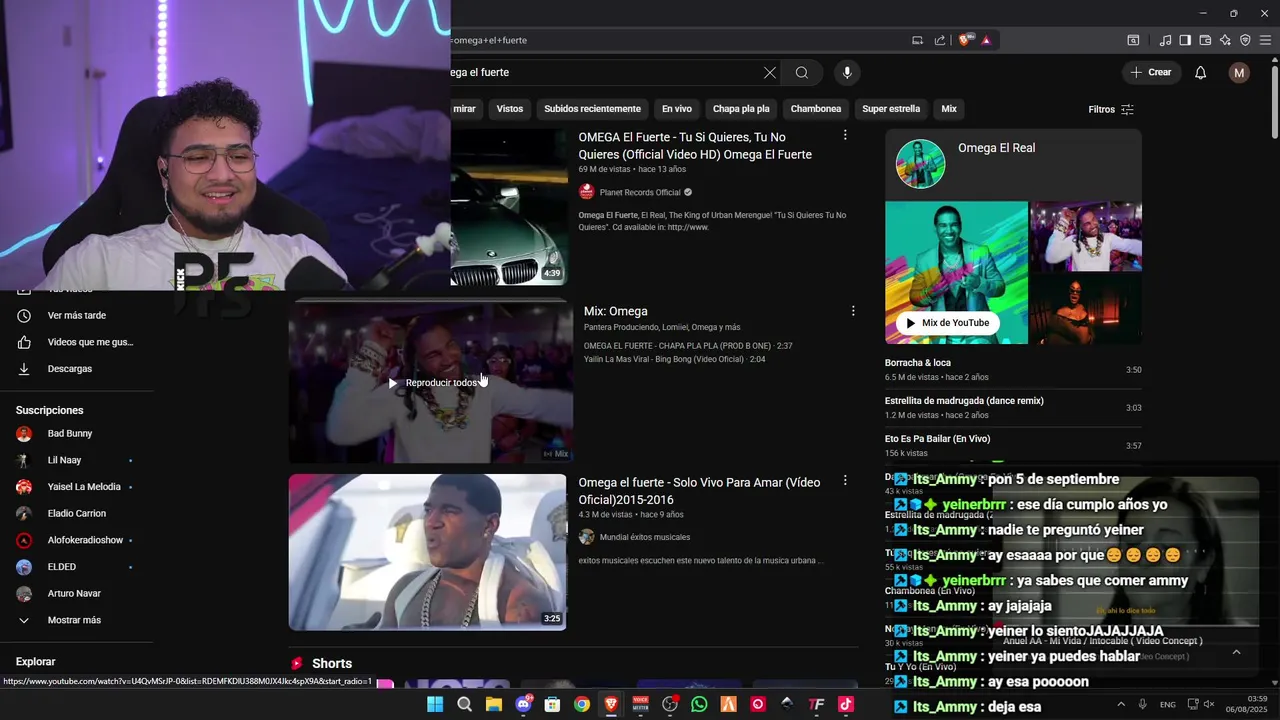This screenshot has width=1280, height=720.
Task: Click Reproducir todos on Mix thumbnail
Action: coord(433,383)
